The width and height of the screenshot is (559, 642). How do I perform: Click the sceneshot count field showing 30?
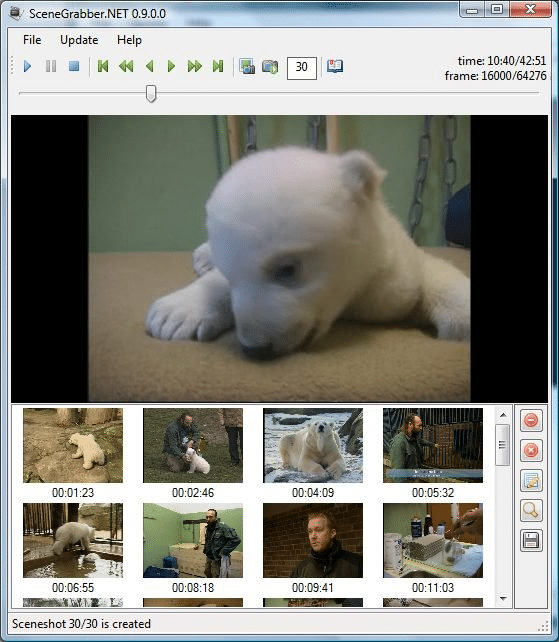(x=302, y=68)
